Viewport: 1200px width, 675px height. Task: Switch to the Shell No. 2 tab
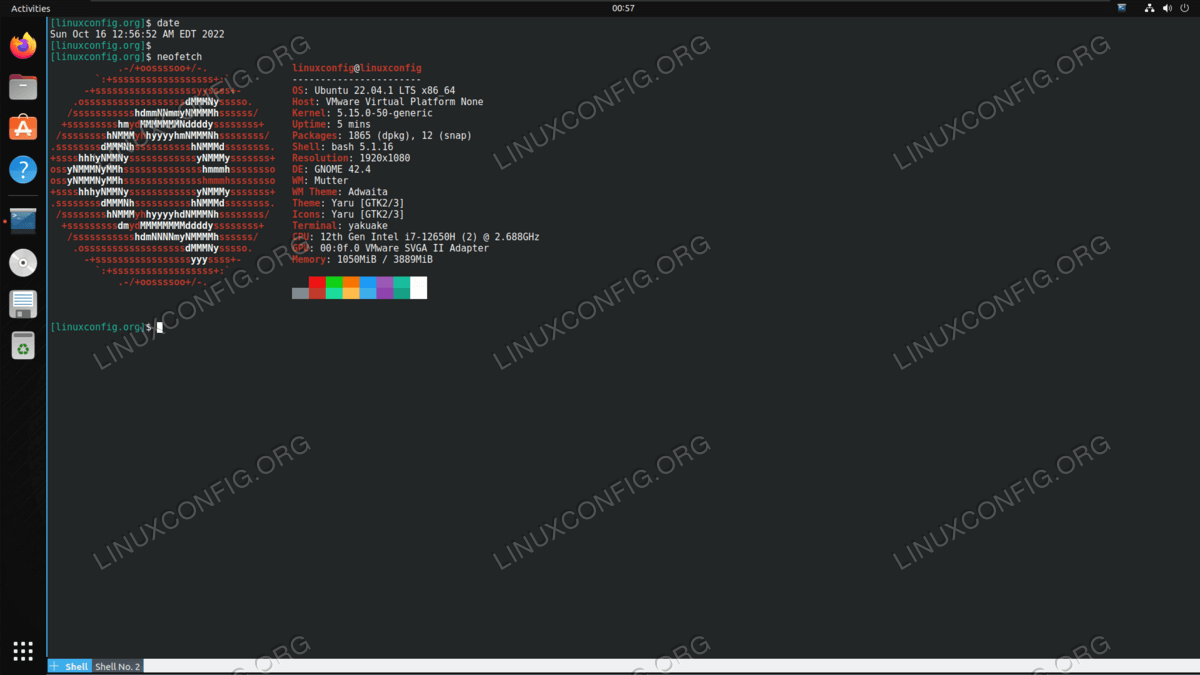(118, 666)
